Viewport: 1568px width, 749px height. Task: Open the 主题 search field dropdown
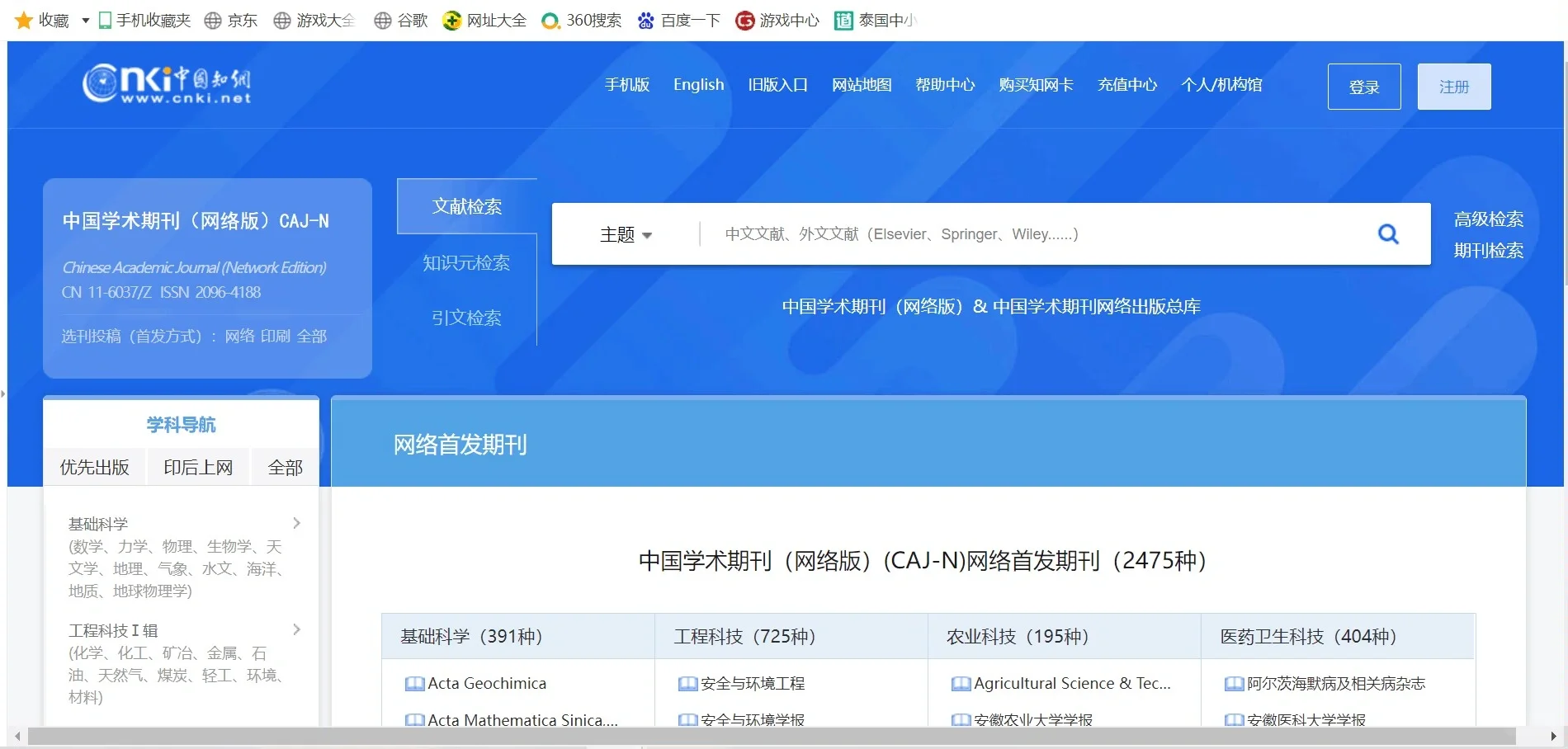(x=626, y=234)
